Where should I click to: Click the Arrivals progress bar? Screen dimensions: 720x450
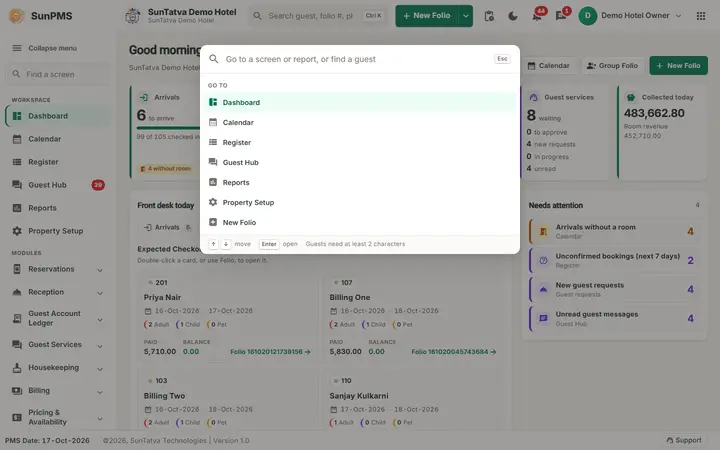point(168,127)
